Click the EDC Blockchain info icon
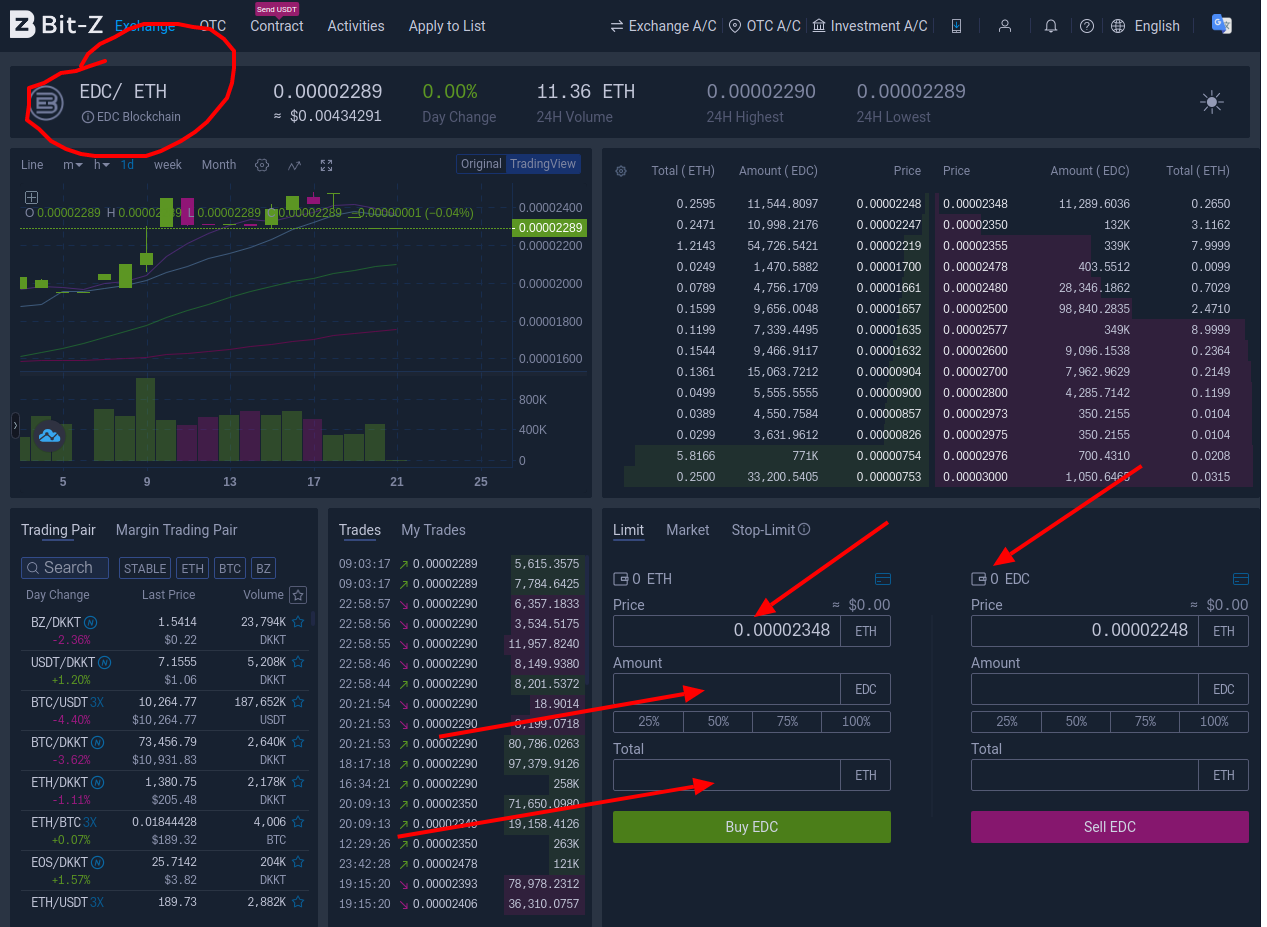1267x927 pixels. coord(87,117)
